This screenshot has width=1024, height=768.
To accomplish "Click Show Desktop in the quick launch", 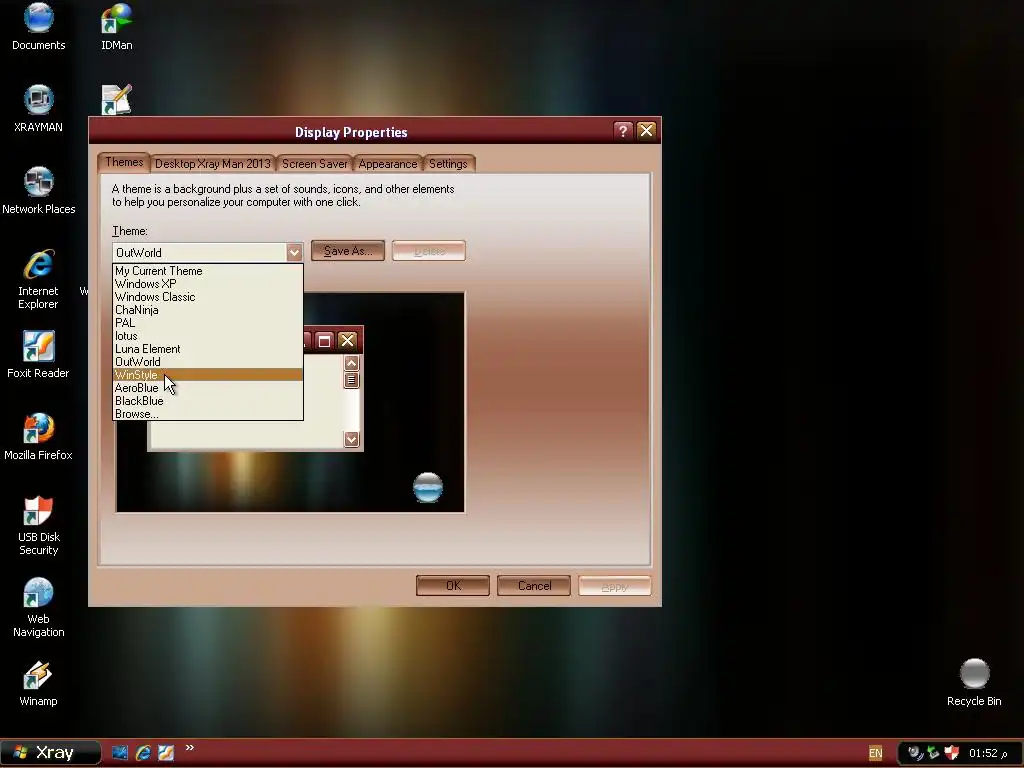I will (x=120, y=753).
